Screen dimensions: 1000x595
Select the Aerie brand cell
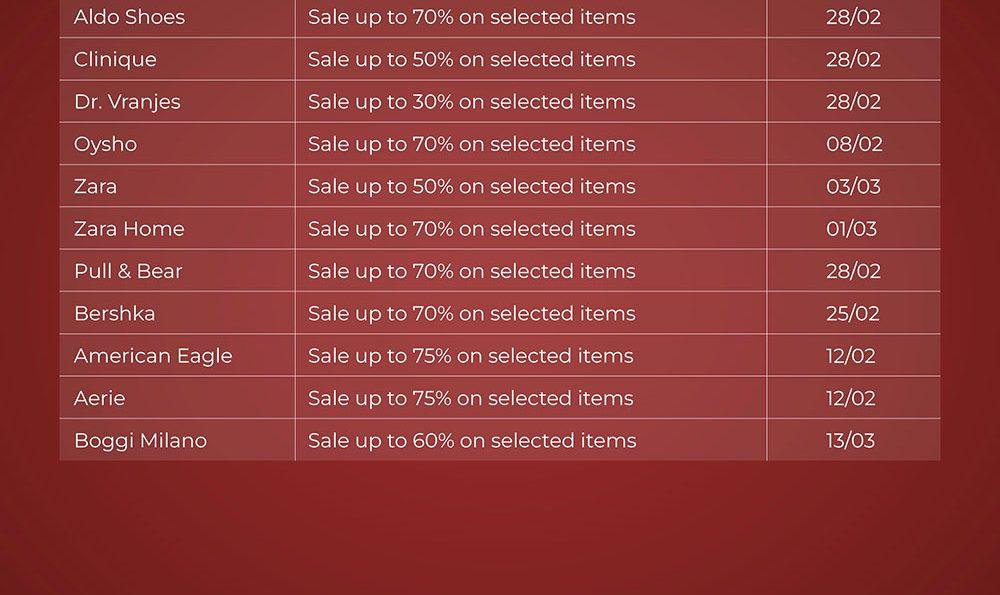tap(100, 398)
